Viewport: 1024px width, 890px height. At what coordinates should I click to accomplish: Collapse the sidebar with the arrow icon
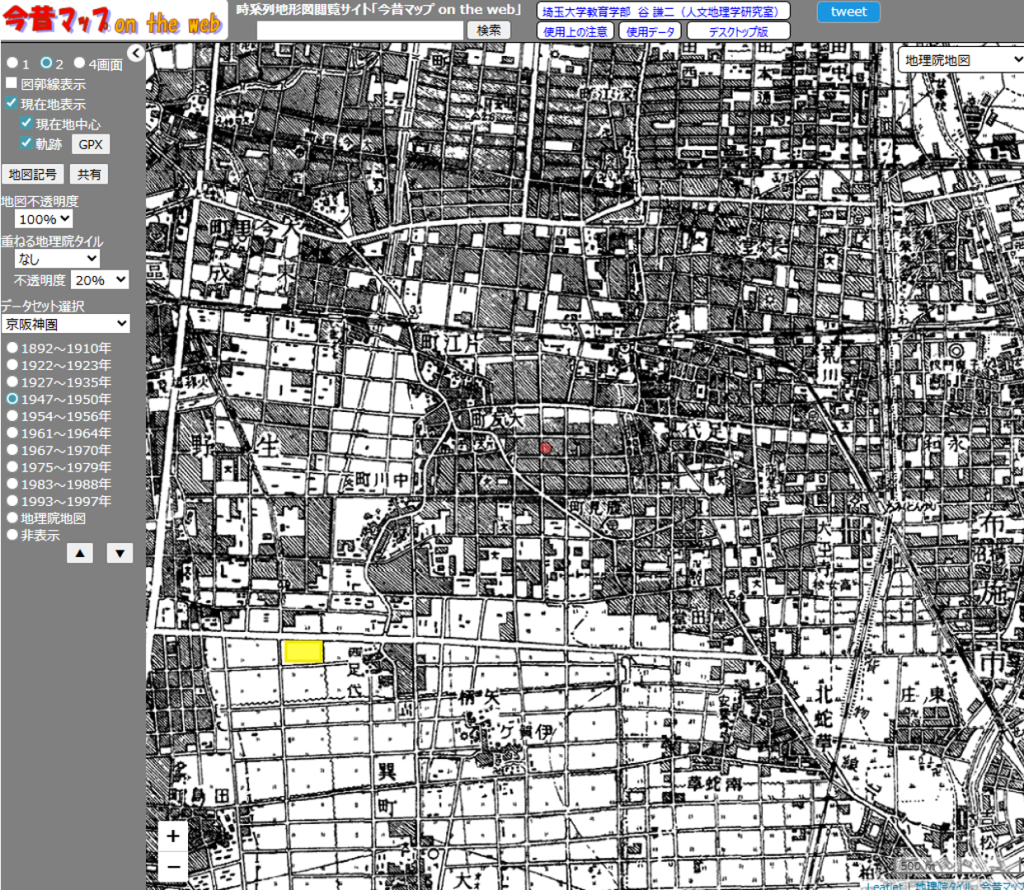136,54
